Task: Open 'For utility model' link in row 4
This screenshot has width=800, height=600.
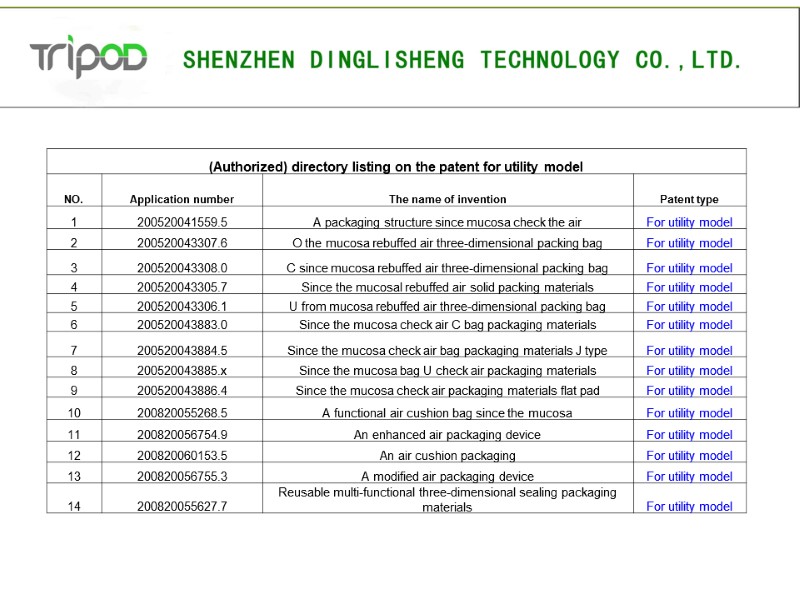Action: (689, 287)
